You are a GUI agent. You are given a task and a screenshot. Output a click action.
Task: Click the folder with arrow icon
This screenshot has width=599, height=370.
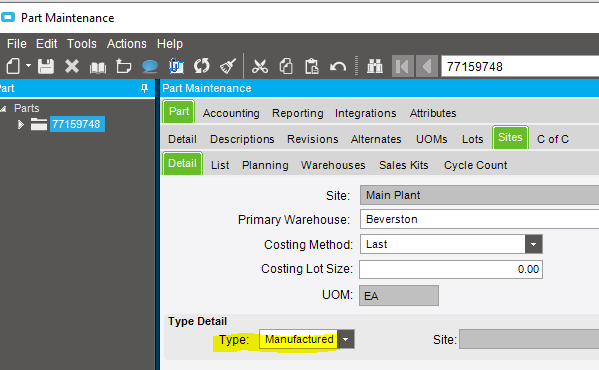(x=123, y=66)
